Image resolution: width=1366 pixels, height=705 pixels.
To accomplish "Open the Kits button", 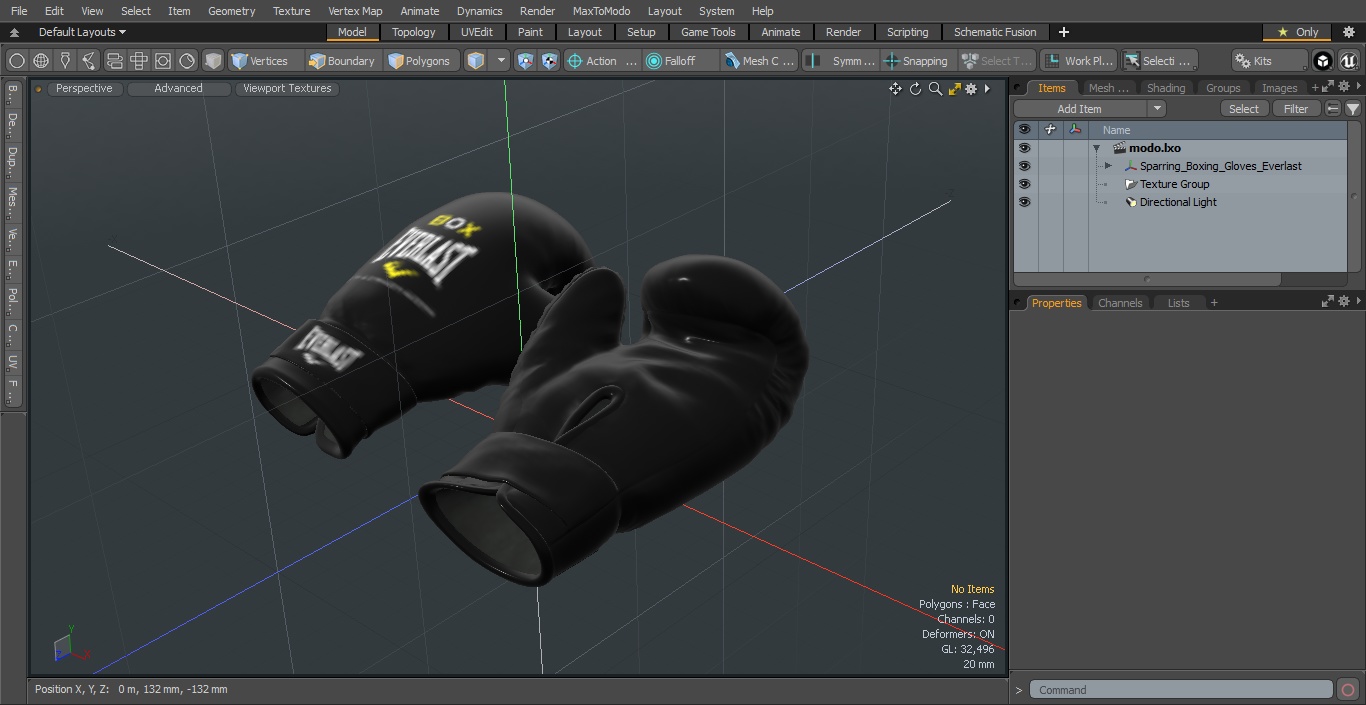I will coord(1269,61).
